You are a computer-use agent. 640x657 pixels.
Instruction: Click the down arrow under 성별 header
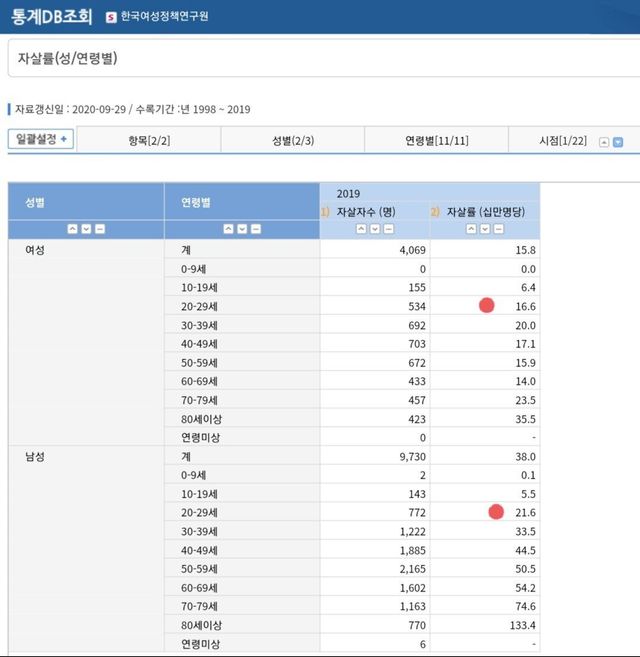pyautogui.click(x=86, y=229)
